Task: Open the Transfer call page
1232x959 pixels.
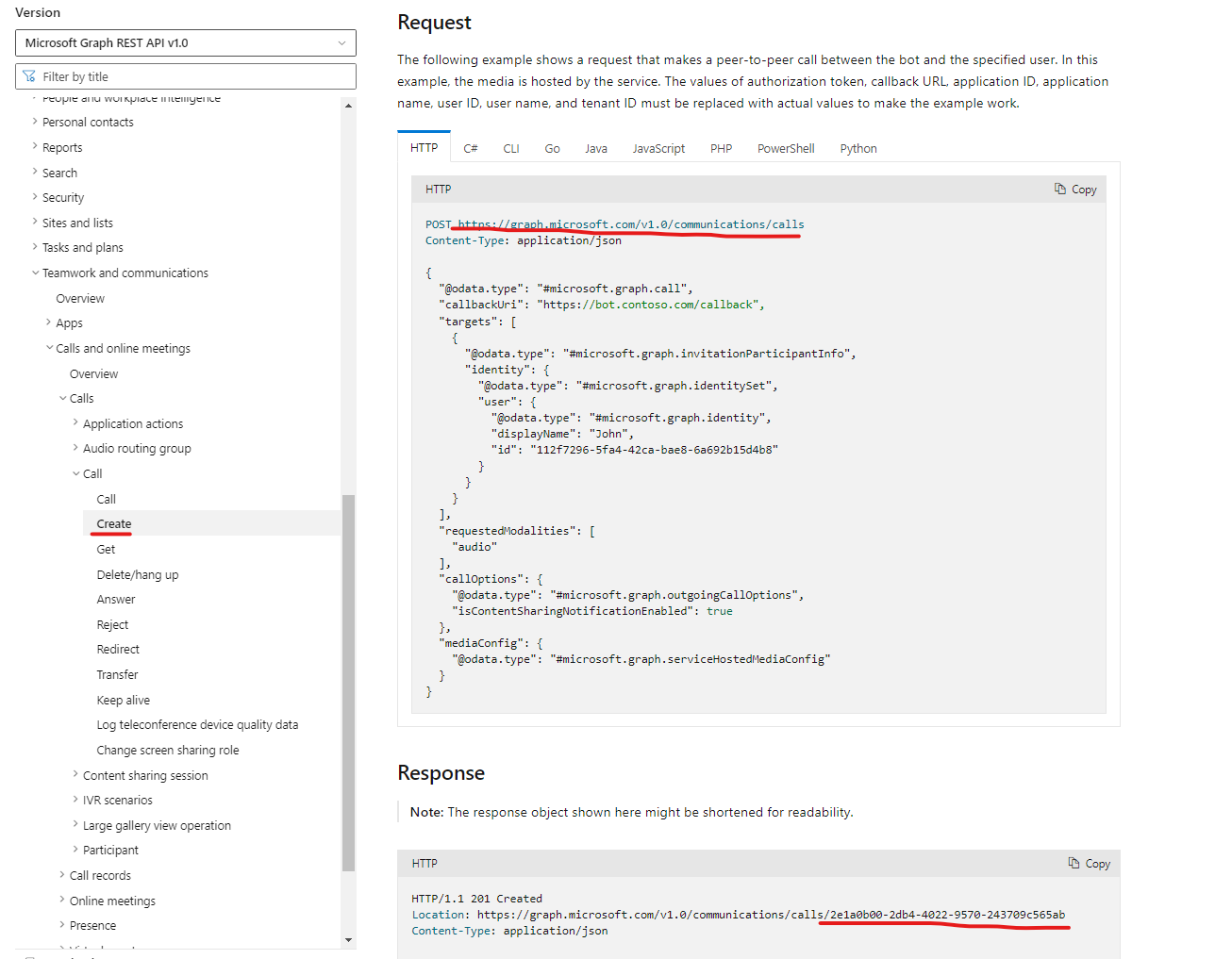Action: (x=117, y=675)
